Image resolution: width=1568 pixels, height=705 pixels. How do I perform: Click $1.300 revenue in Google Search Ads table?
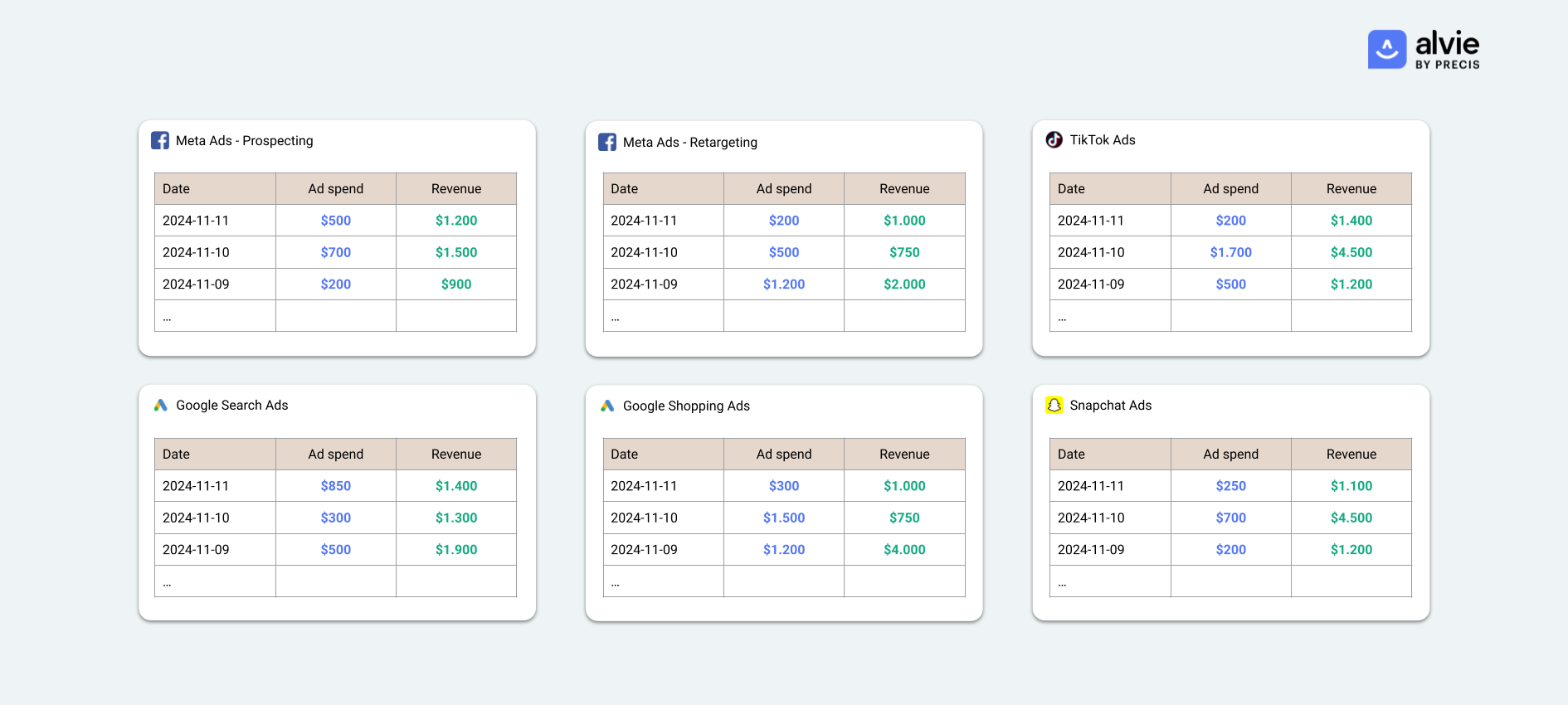[456, 518]
